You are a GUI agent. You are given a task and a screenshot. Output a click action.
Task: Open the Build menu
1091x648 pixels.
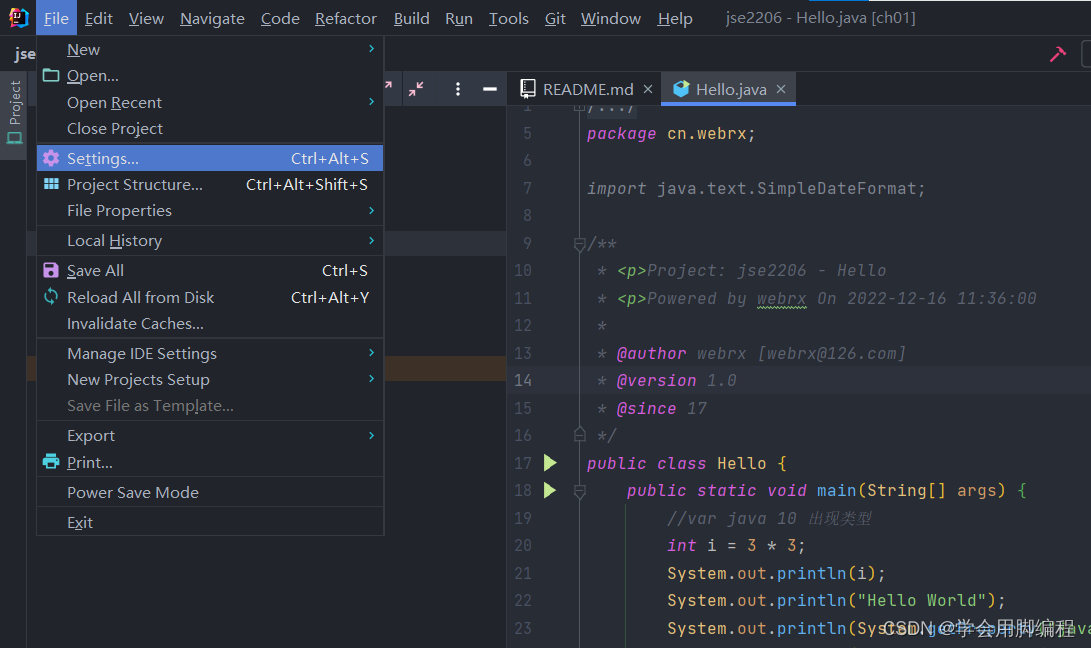click(x=411, y=19)
